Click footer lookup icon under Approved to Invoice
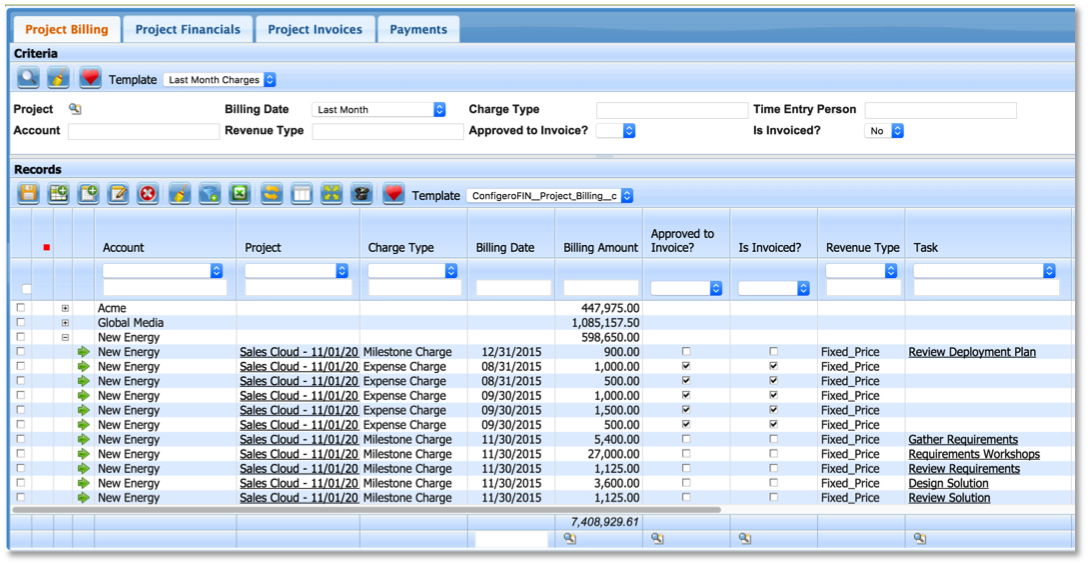 tap(657, 539)
